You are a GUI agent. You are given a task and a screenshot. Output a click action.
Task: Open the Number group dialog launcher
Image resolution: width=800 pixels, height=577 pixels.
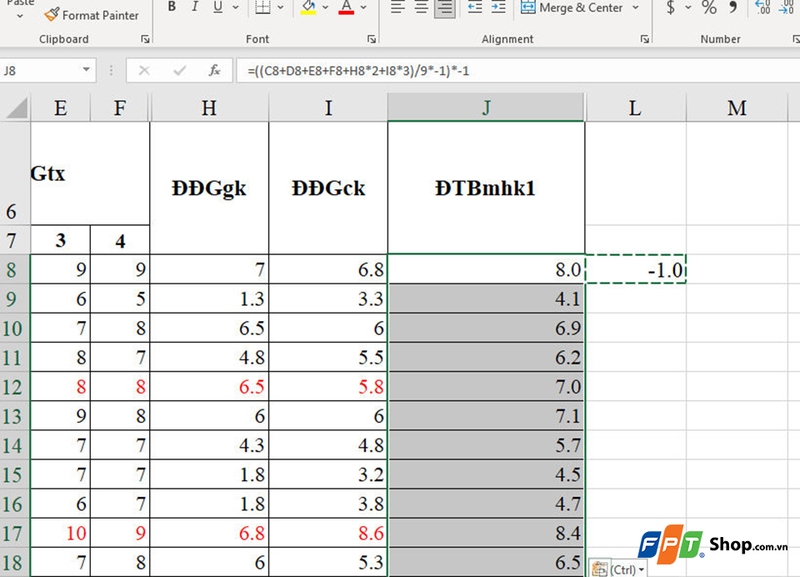795,39
